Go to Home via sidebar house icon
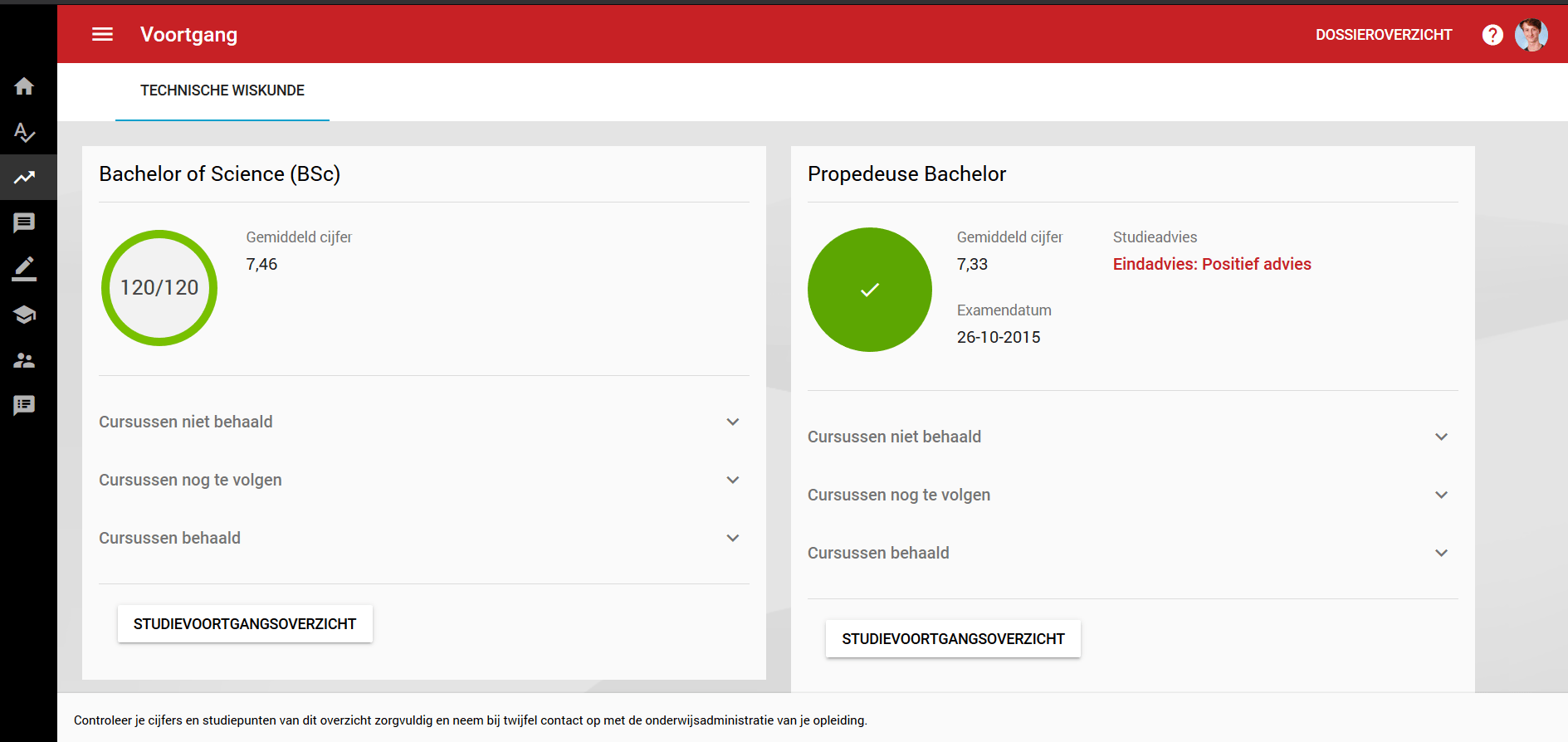This screenshot has width=1568, height=742. tap(24, 86)
